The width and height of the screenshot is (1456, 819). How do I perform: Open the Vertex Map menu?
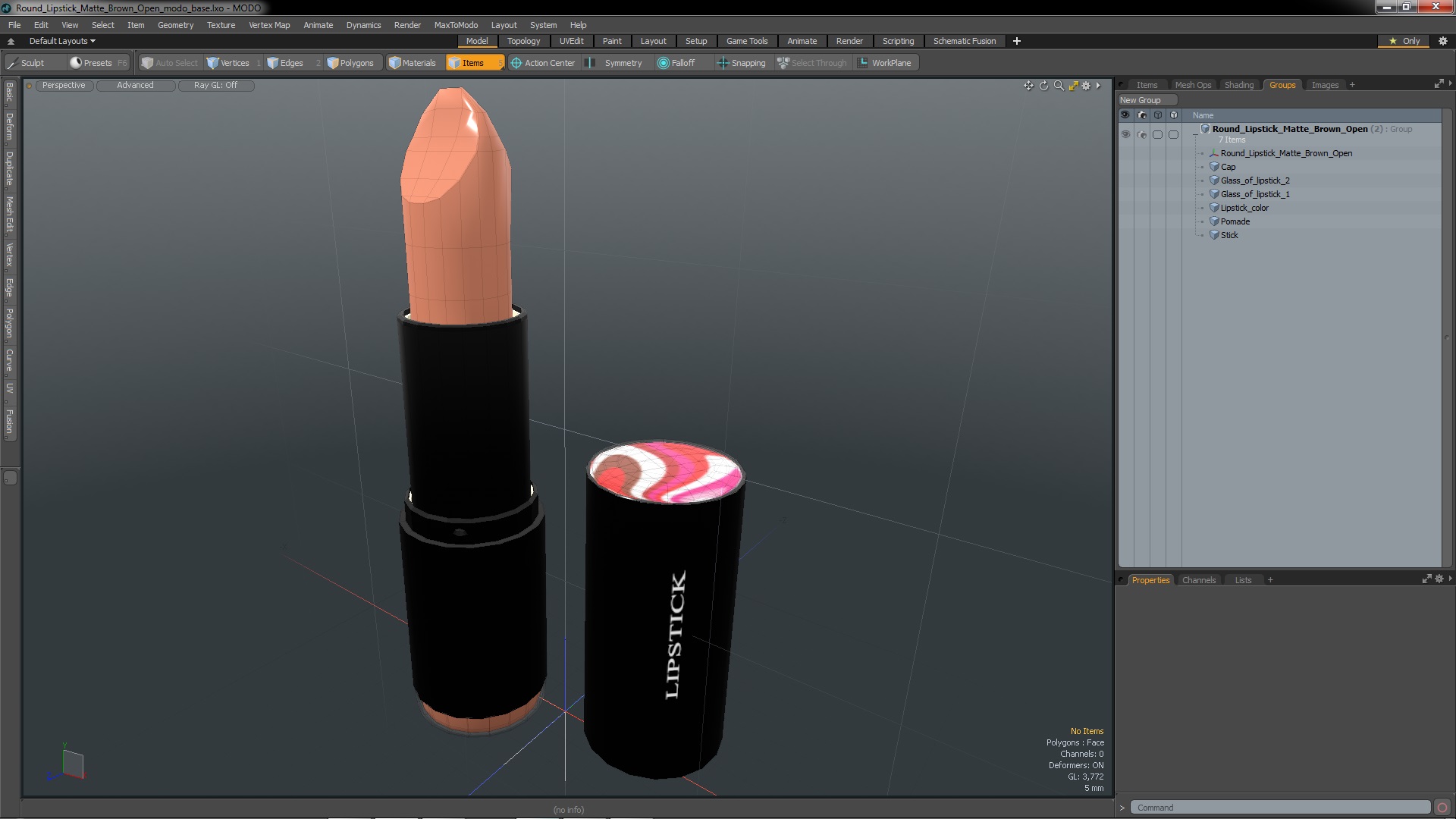[269, 25]
